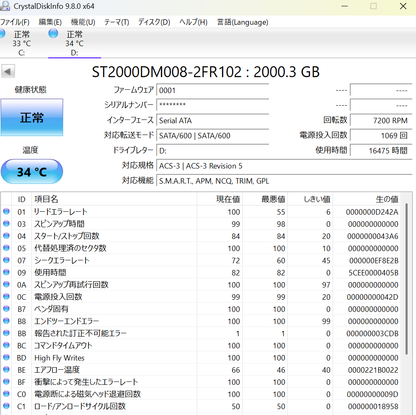
Task: Click the 使用時間 value 16475 時間
Action: tap(381, 151)
